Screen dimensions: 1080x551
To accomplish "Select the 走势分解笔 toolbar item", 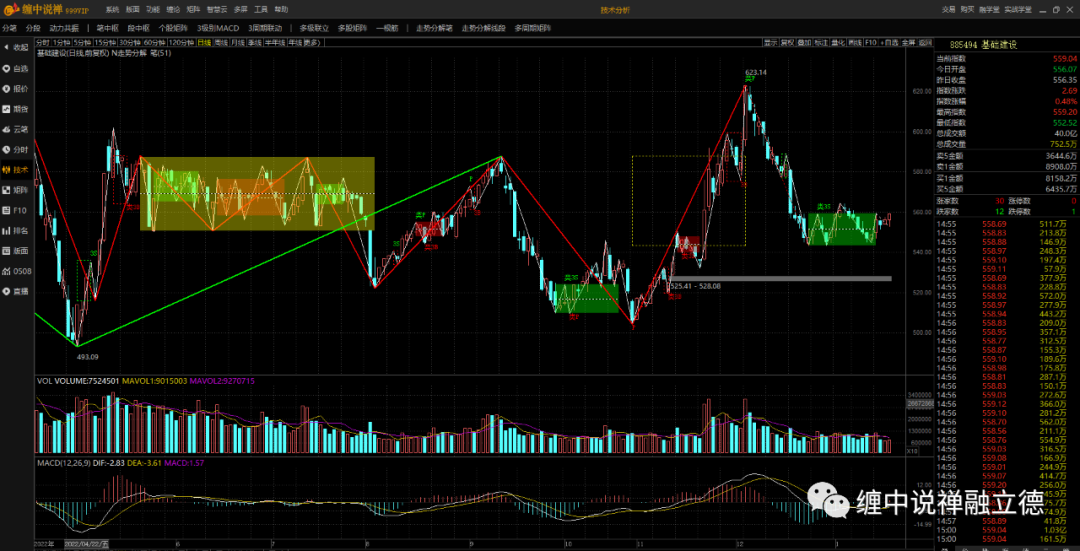I will (435, 28).
